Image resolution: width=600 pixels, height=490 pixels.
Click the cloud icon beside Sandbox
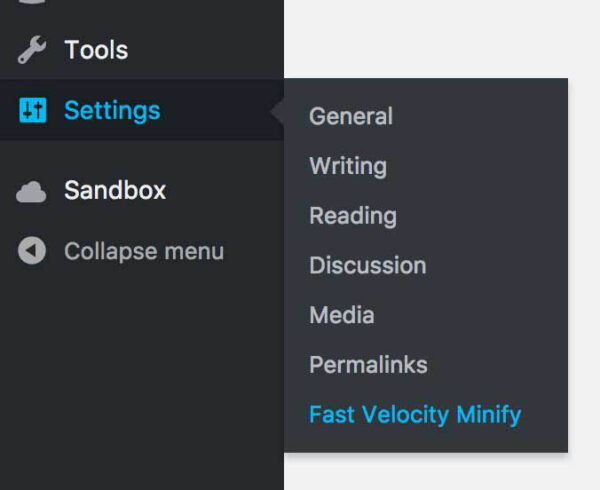pyautogui.click(x=32, y=191)
